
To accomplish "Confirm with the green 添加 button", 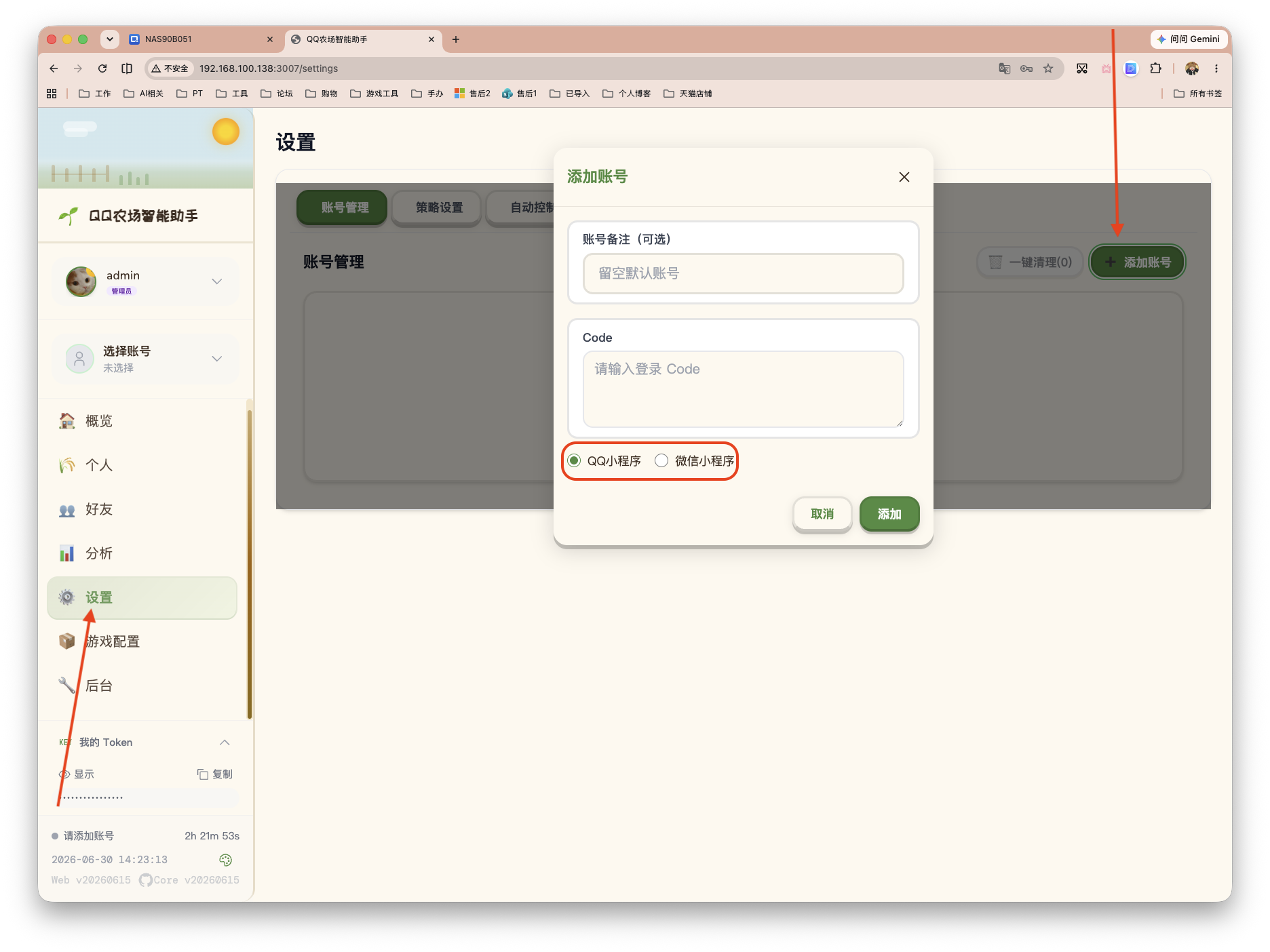I will (x=889, y=514).
